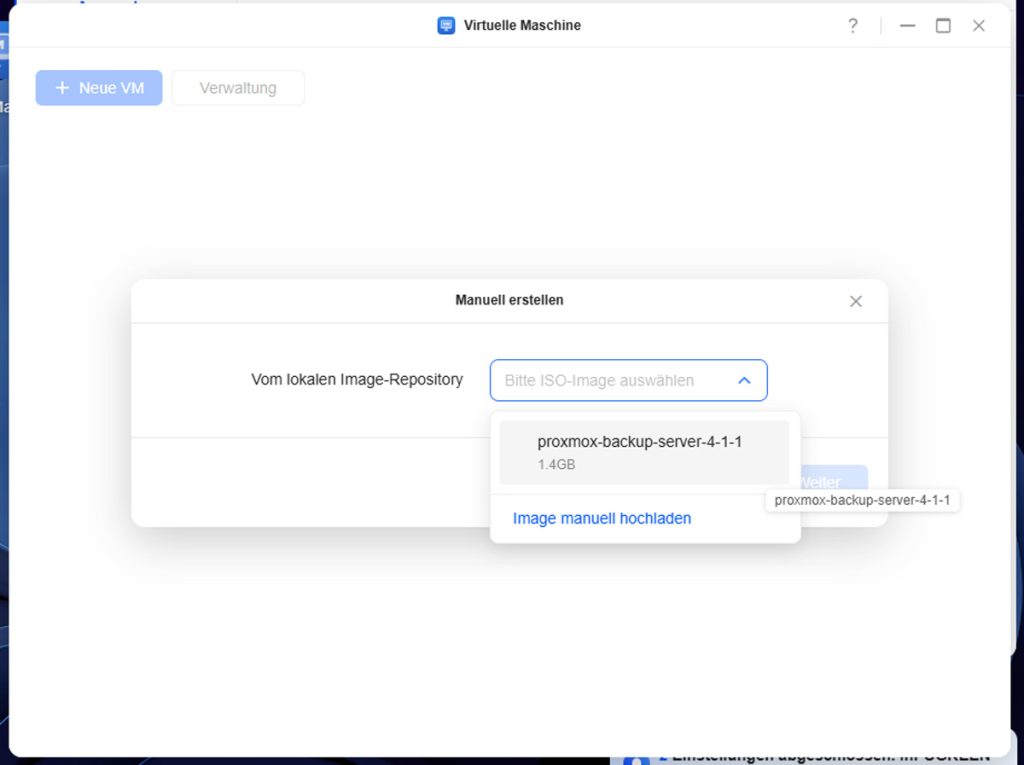1024x765 pixels.
Task: Maximize the Virtuelle Maschine window
Action: coord(943,26)
